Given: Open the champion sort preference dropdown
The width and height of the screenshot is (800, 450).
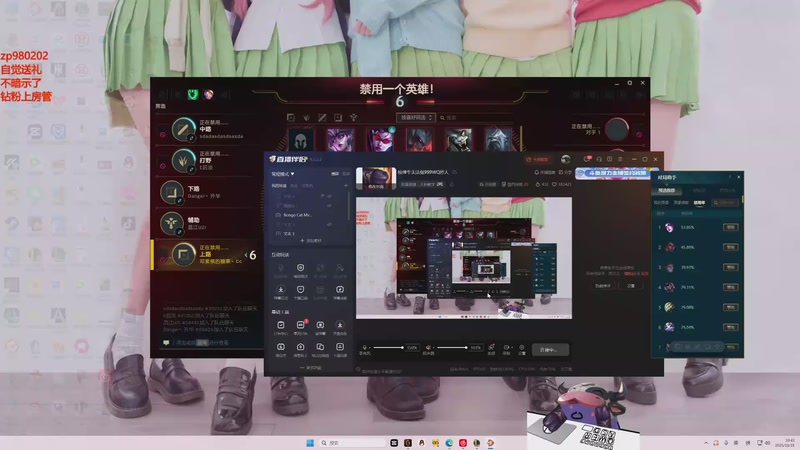Looking at the screenshot, I should click(416, 117).
